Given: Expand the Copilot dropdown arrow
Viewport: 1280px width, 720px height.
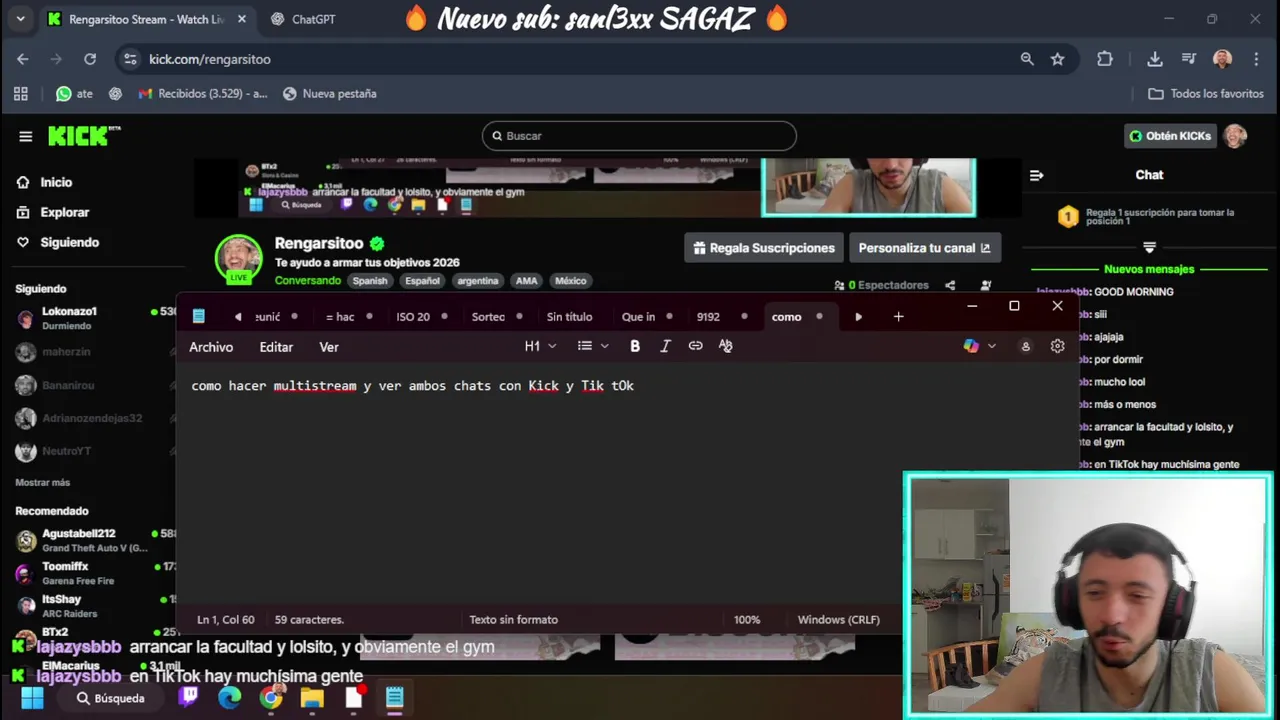Looking at the screenshot, I should point(992,346).
